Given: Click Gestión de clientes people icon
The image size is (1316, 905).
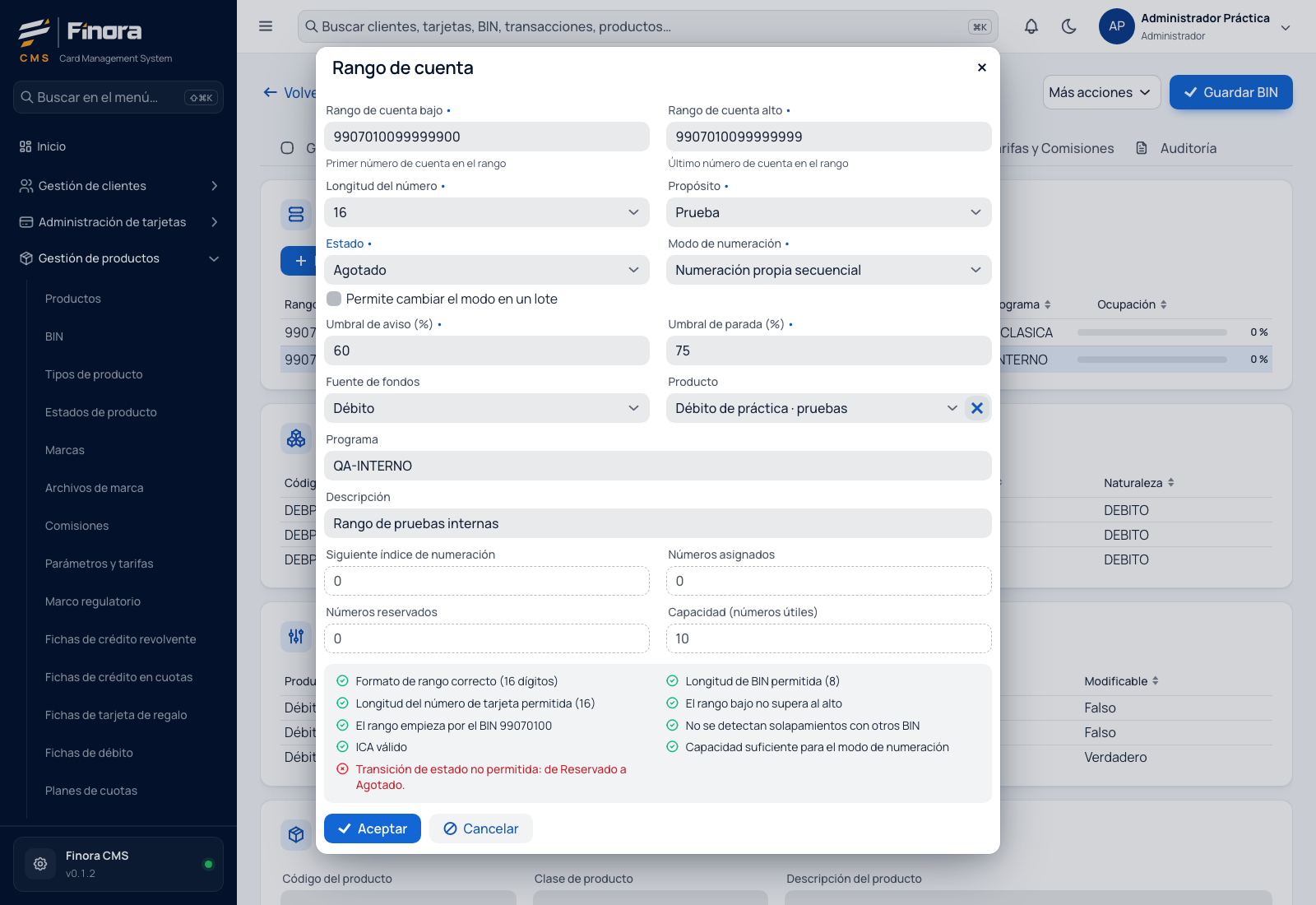Looking at the screenshot, I should [26, 186].
